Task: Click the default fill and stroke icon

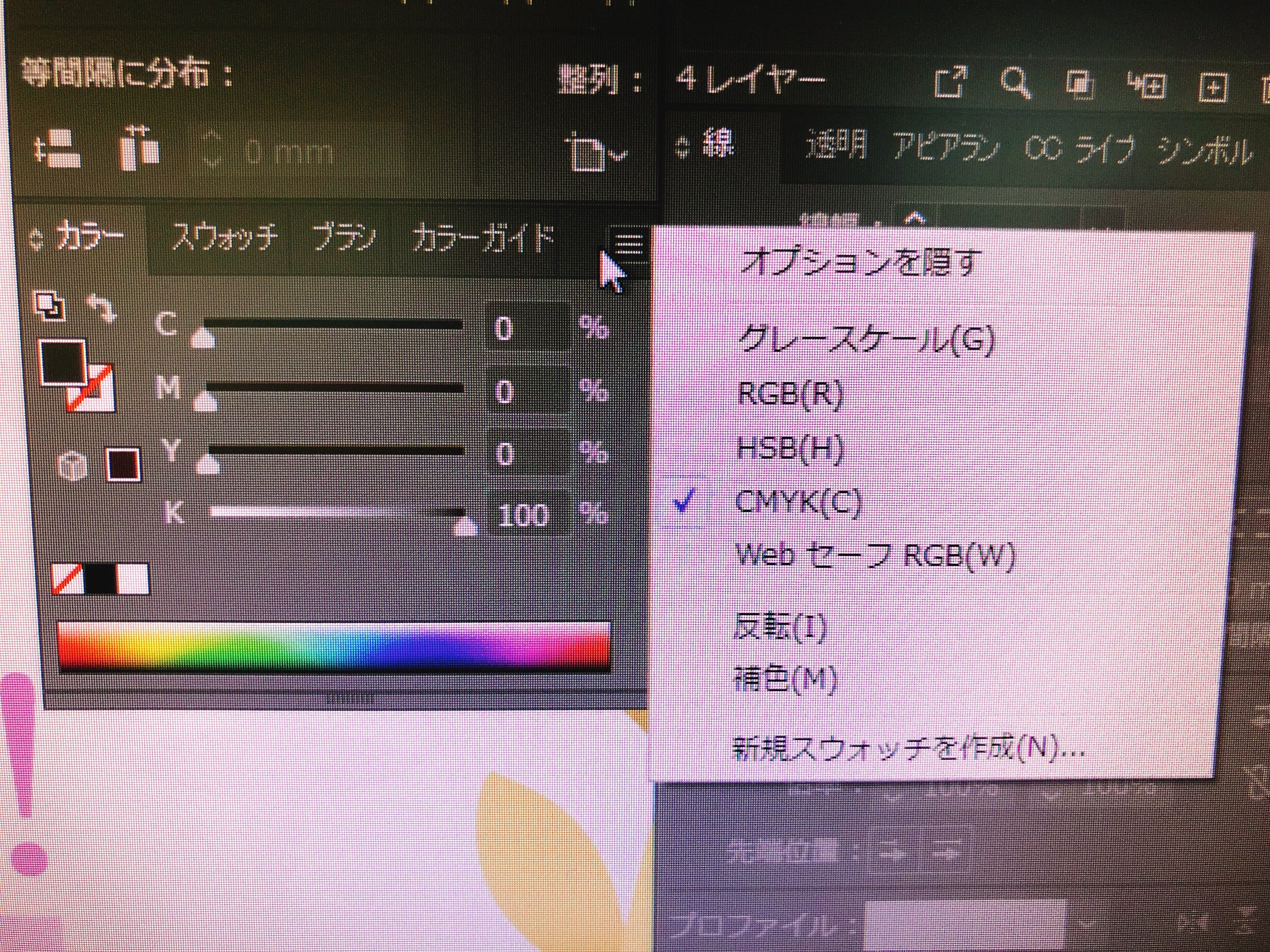Action: [51, 306]
